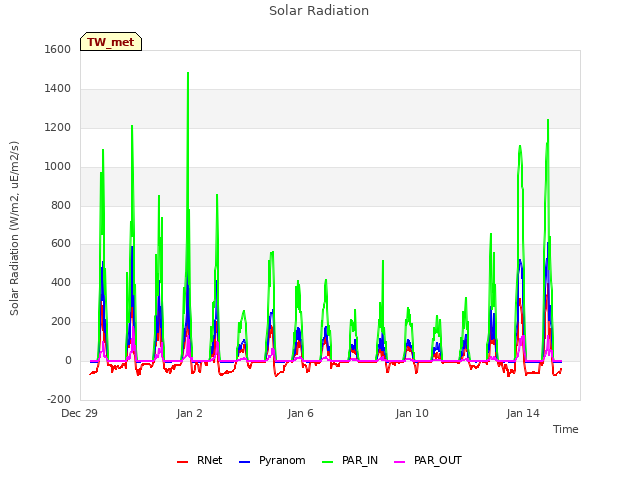Click the red RNet legend color marker
Image resolution: width=640 pixels, height=480 pixels.
182,462
